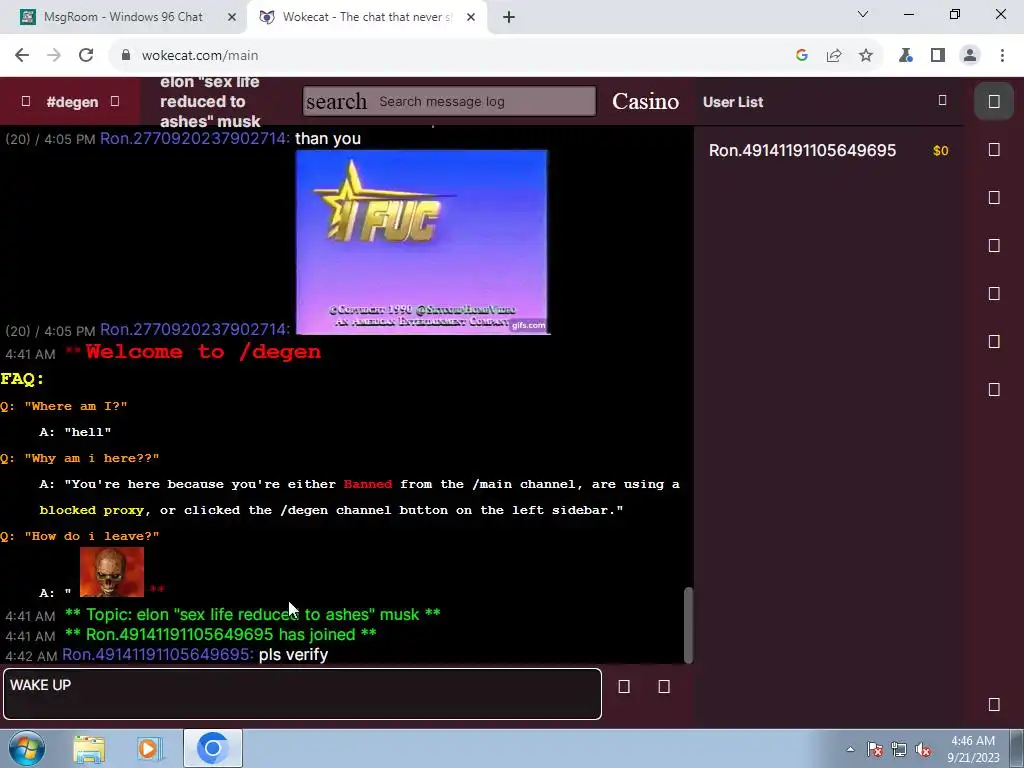Click the skull image in the FAQ
This screenshot has width=1024, height=768.
click(112, 572)
